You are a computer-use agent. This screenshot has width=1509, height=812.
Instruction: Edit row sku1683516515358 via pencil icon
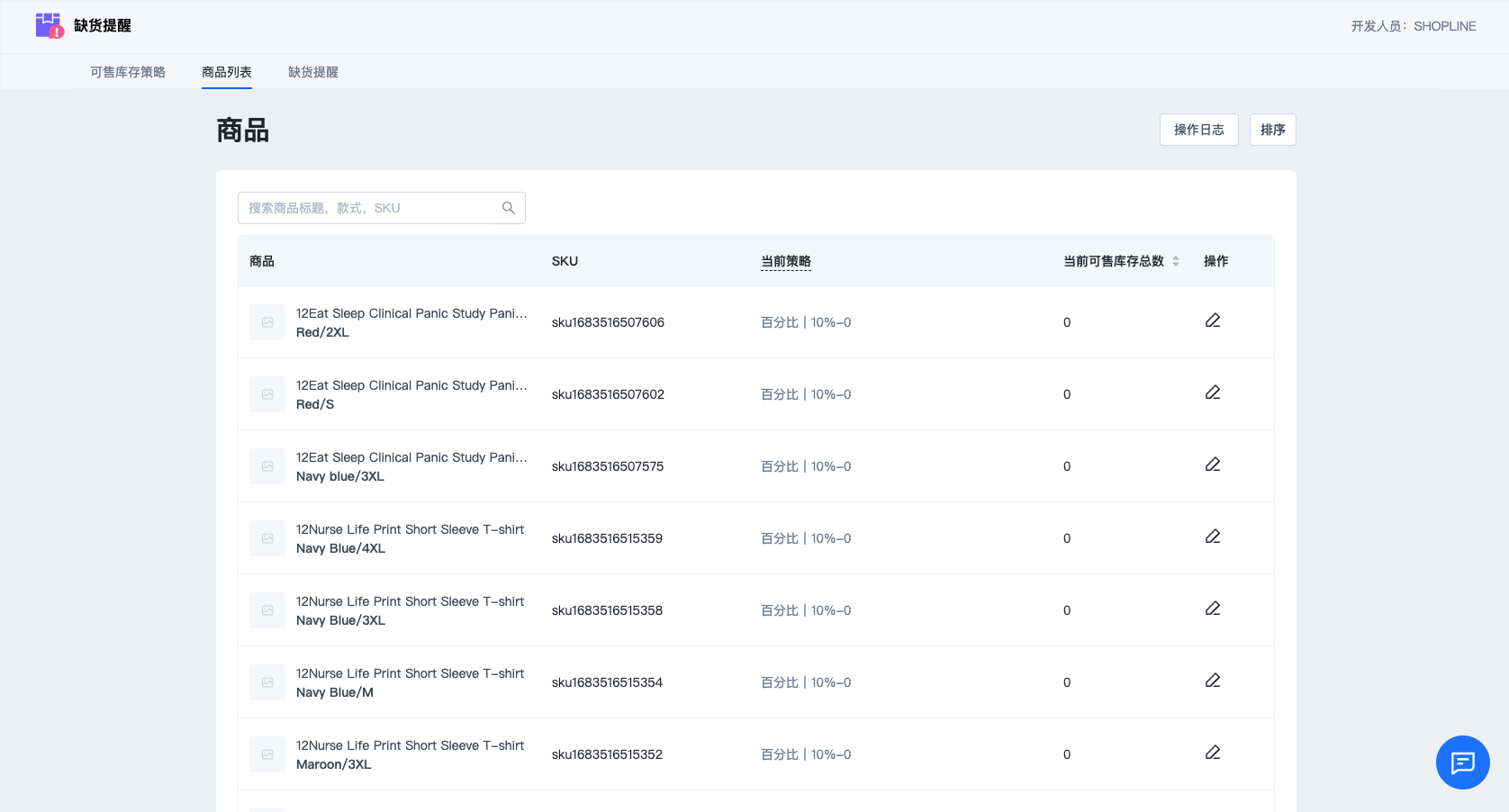click(1213, 609)
